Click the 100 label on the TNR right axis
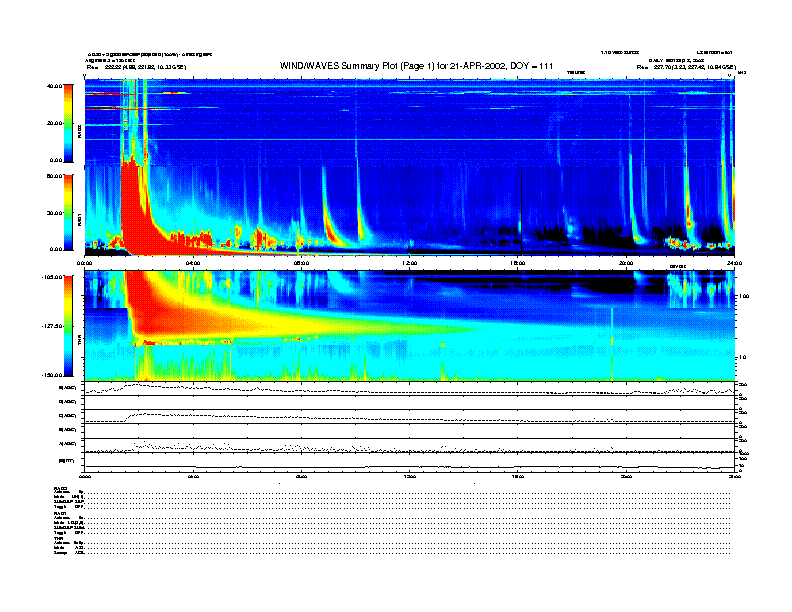Screen dimensions: 792x612 point(743,296)
